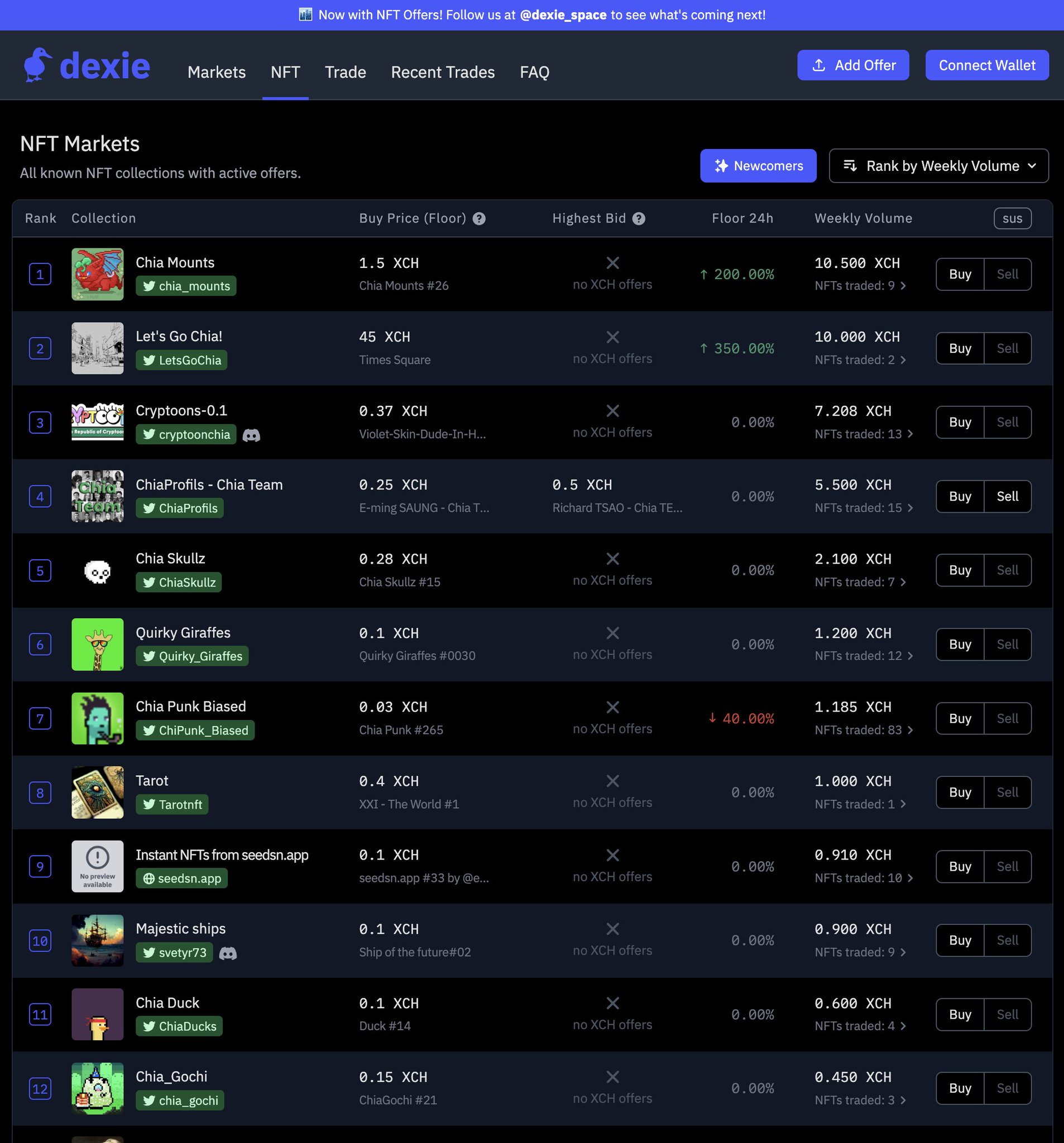The width and height of the screenshot is (1064, 1143).
Task: Open the Cryptoons-0.1 collection name
Action: pyautogui.click(x=181, y=411)
